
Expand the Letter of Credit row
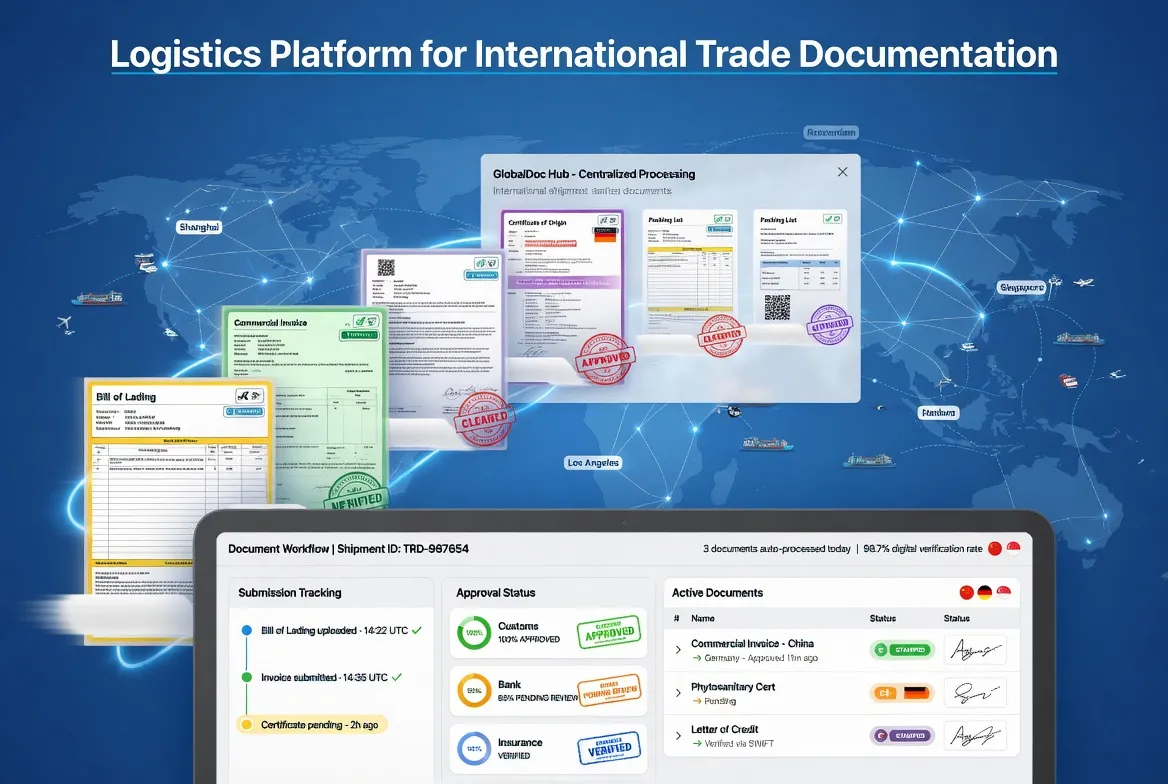click(x=677, y=735)
